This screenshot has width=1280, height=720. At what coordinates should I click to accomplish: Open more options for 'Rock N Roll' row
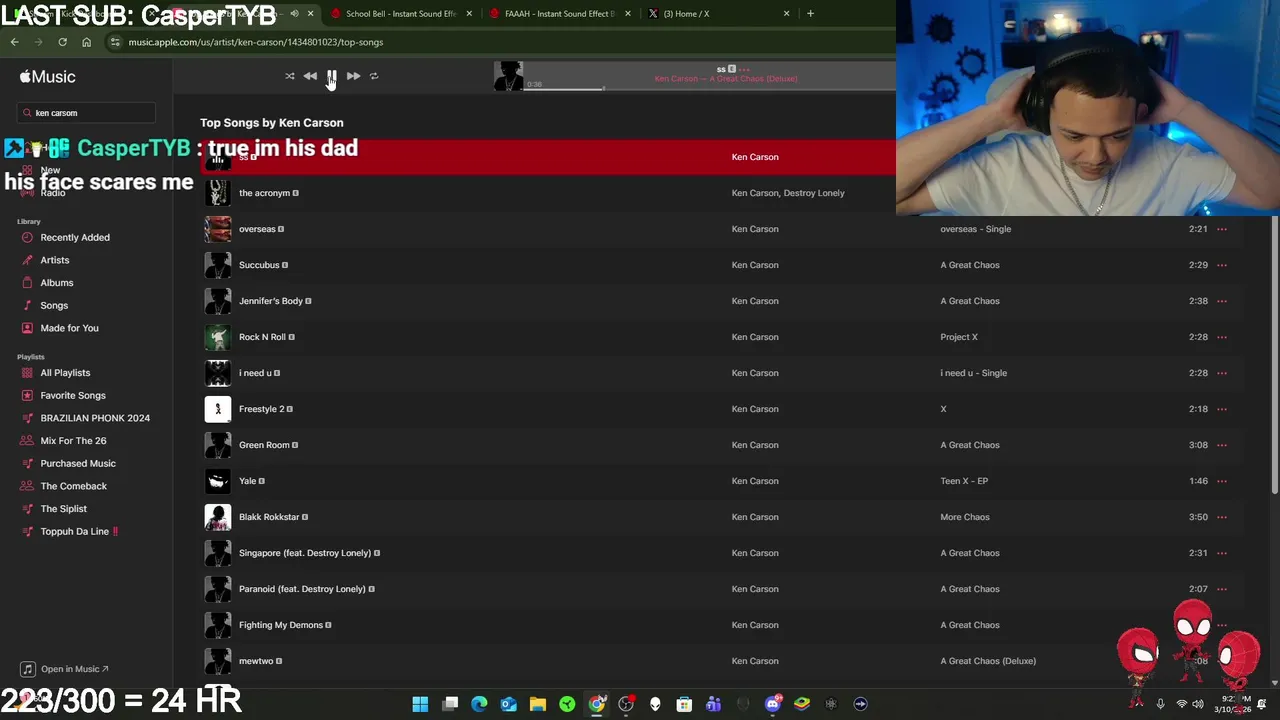1222,337
